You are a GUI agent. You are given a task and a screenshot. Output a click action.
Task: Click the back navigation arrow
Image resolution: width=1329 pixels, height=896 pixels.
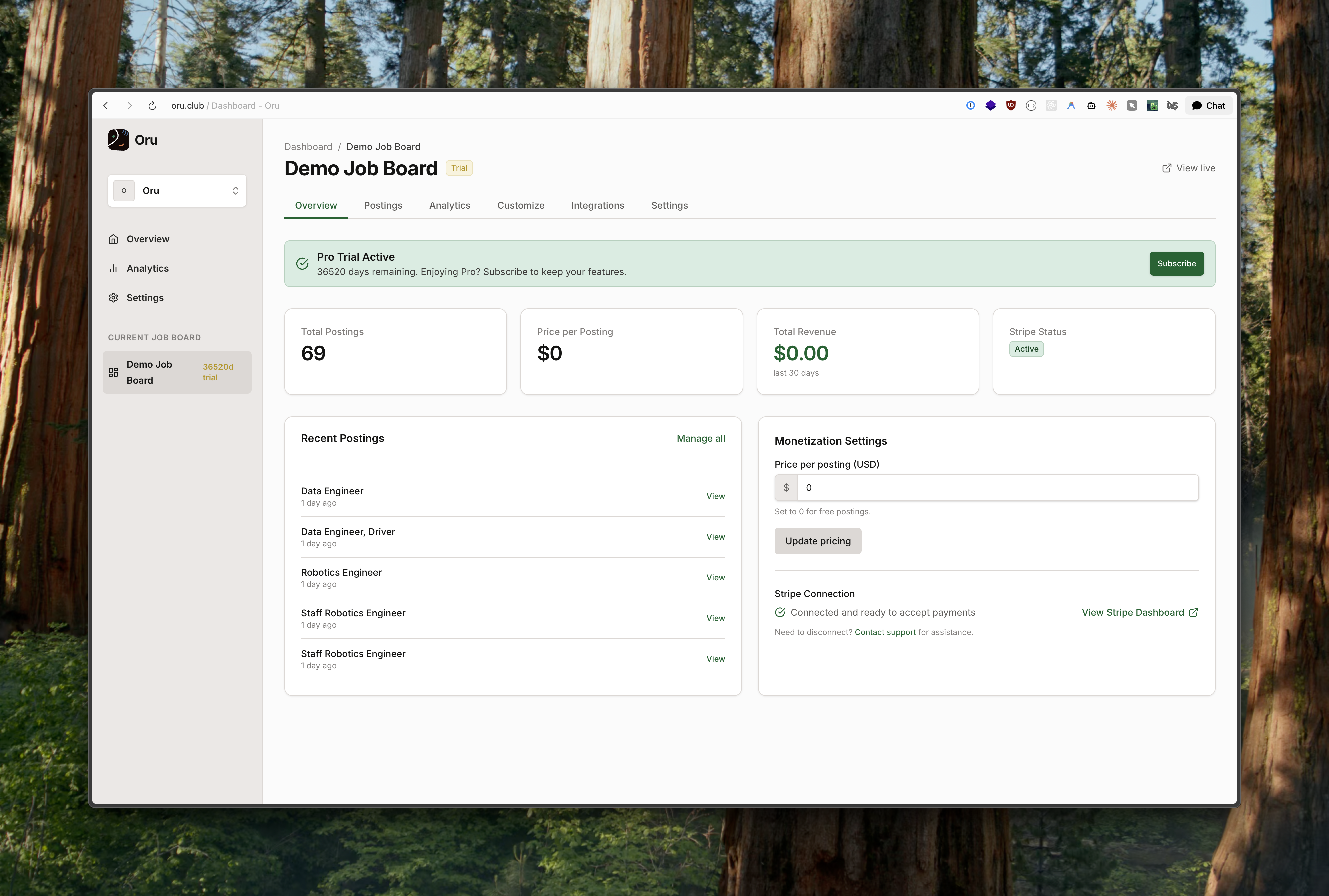(106, 106)
